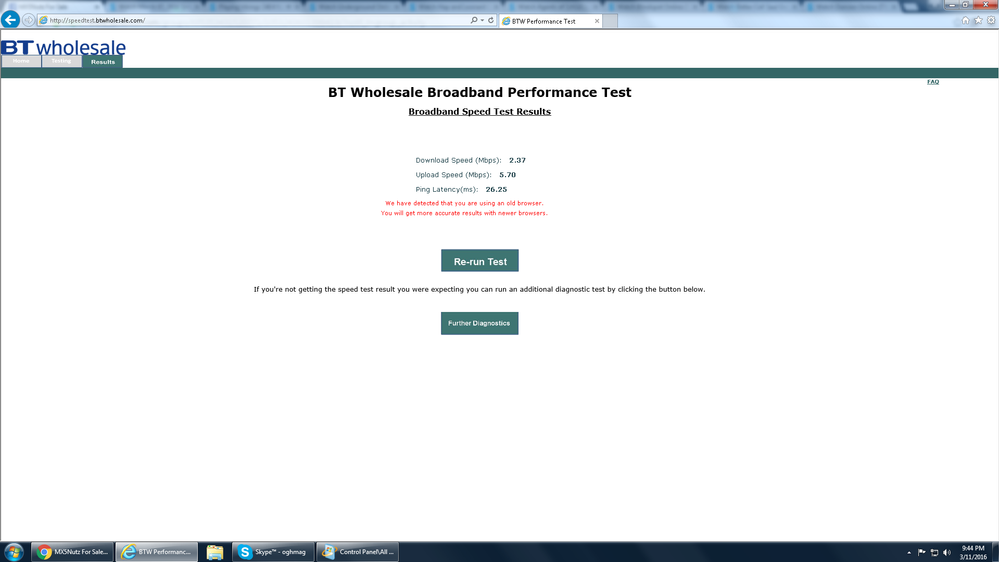Select the Results page tab

coord(103,62)
